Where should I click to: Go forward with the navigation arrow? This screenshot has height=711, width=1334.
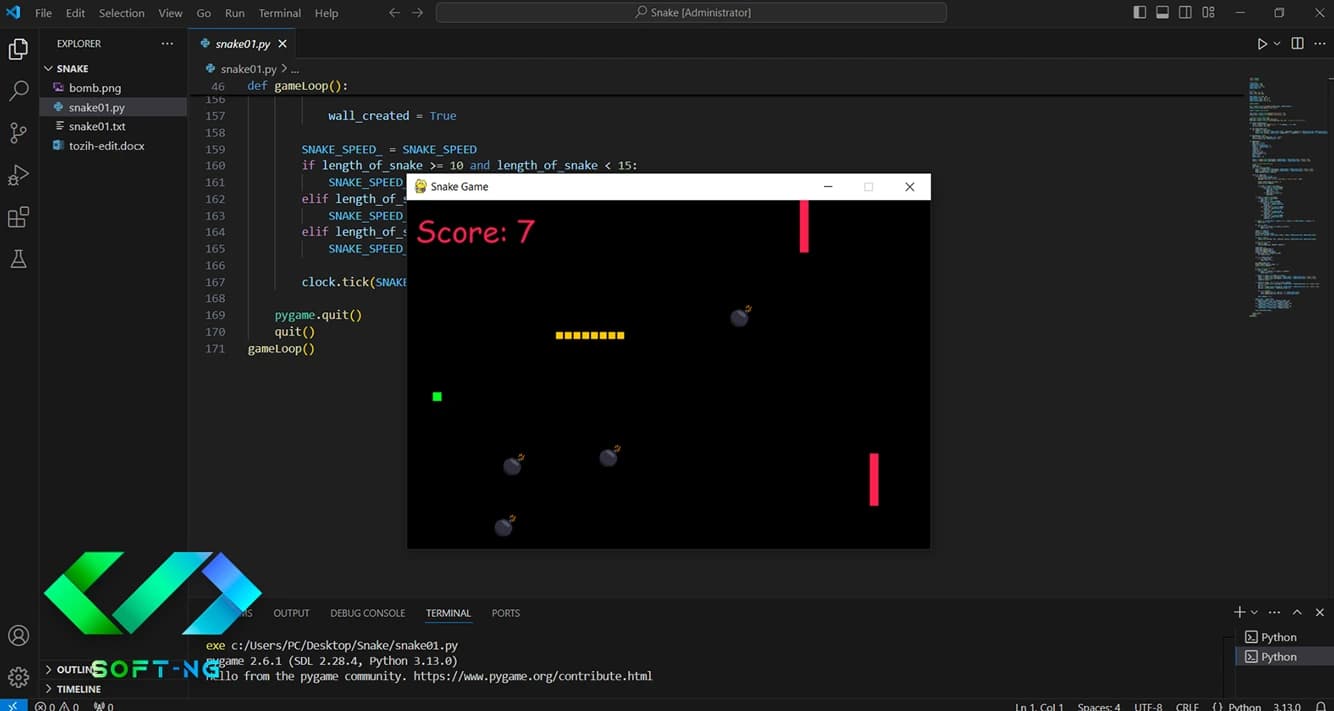point(417,13)
